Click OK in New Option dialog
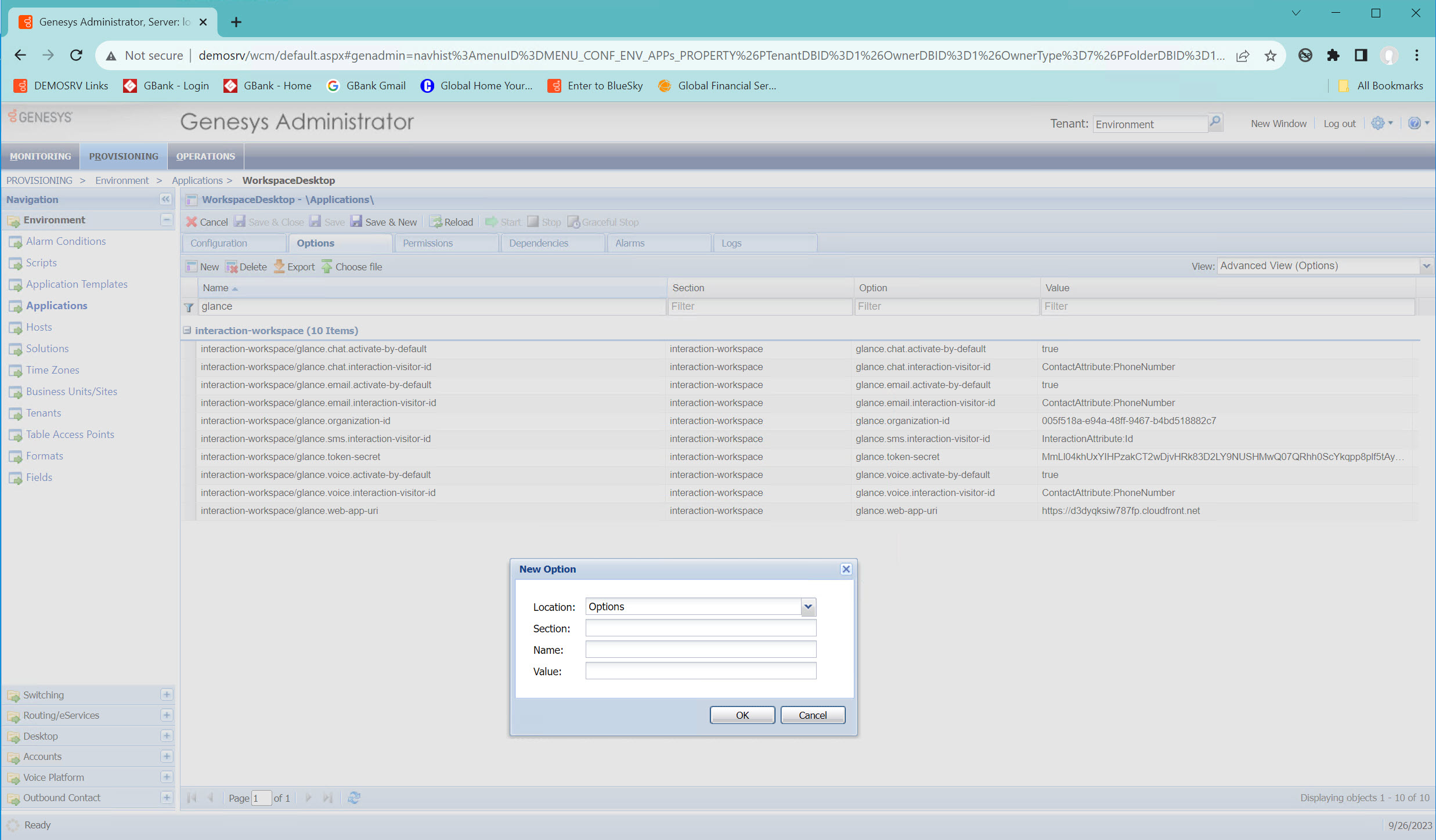Viewport: 1436px width, 840px height. point(742,715)
